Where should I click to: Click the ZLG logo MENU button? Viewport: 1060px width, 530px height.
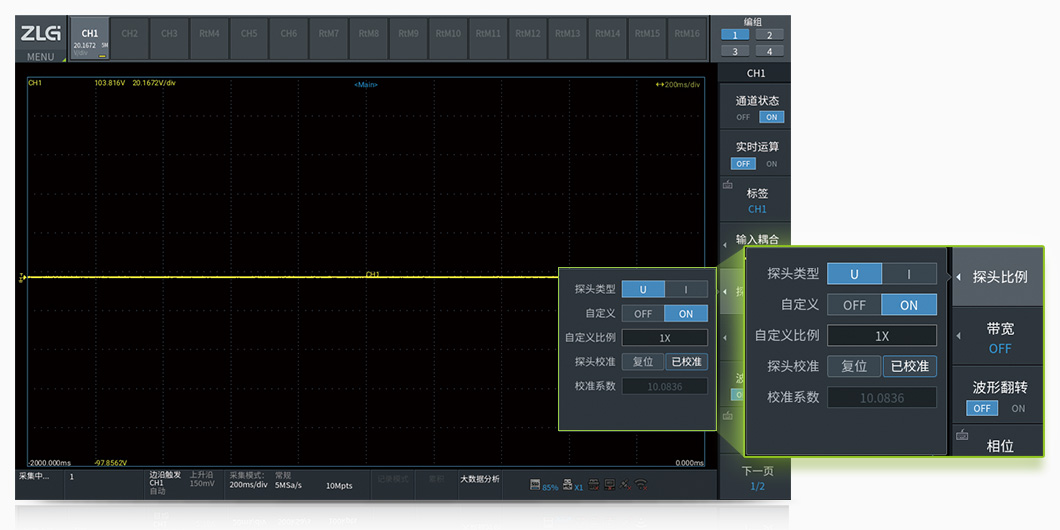pyautogui.click(x=40, y=40)
